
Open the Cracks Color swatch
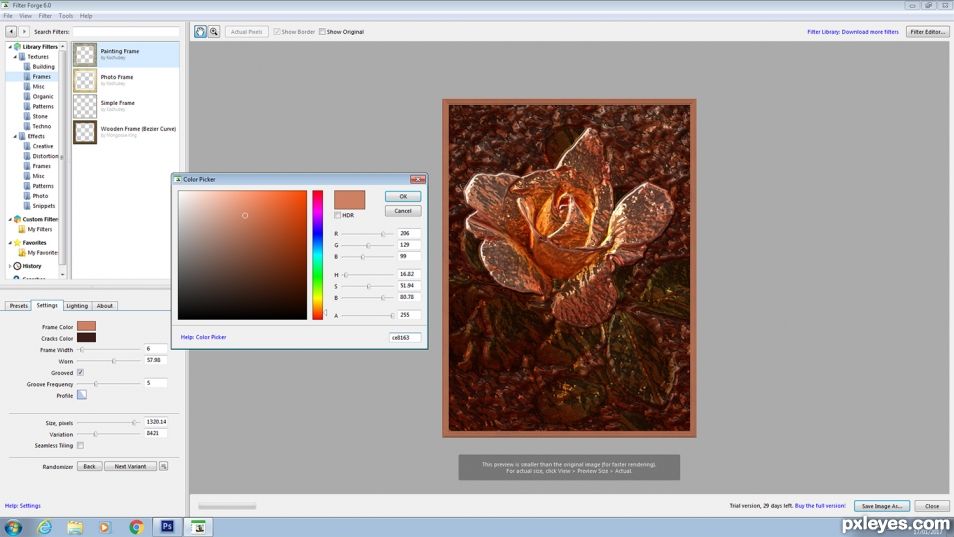[x=86, y=338]
